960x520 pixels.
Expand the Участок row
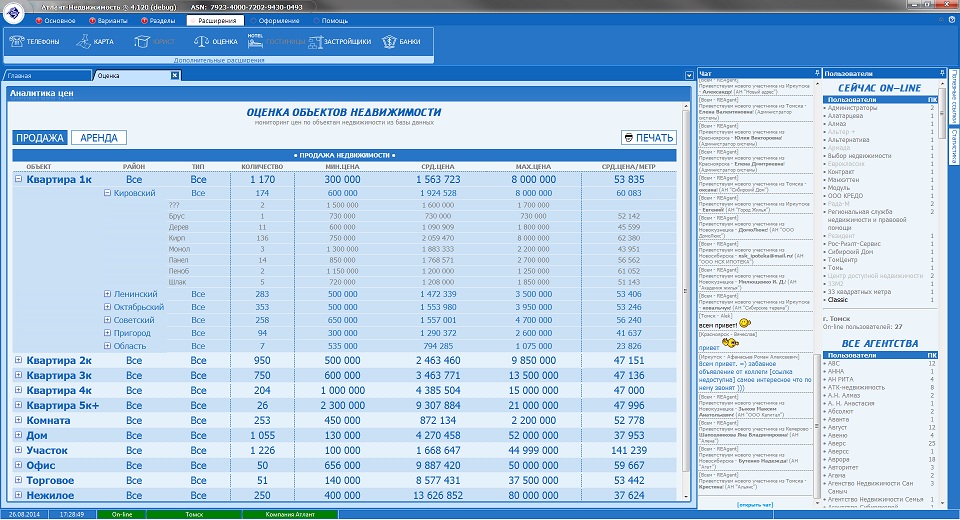18,450
